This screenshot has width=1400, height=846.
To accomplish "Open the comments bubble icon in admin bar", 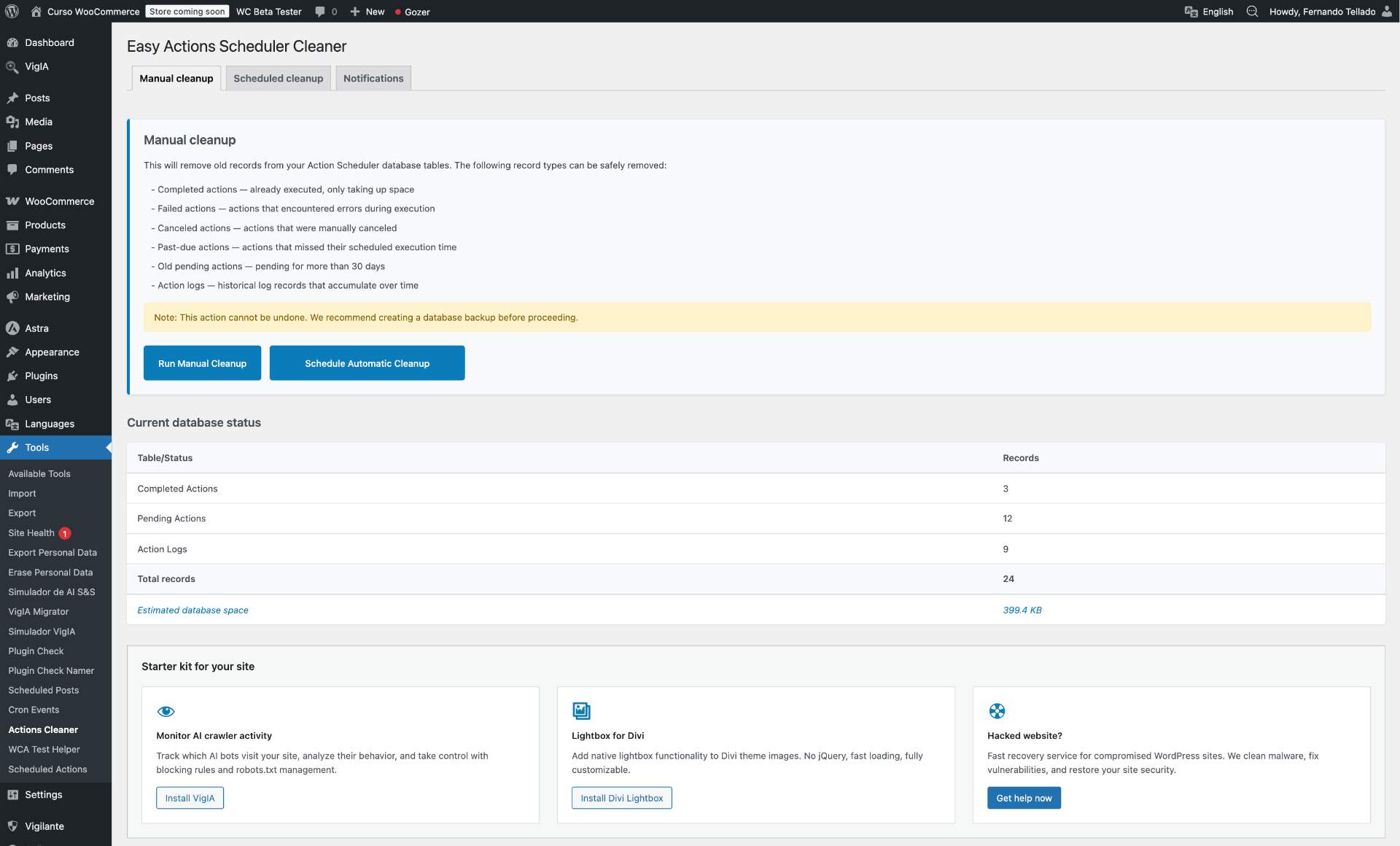I will pos(320,12).
